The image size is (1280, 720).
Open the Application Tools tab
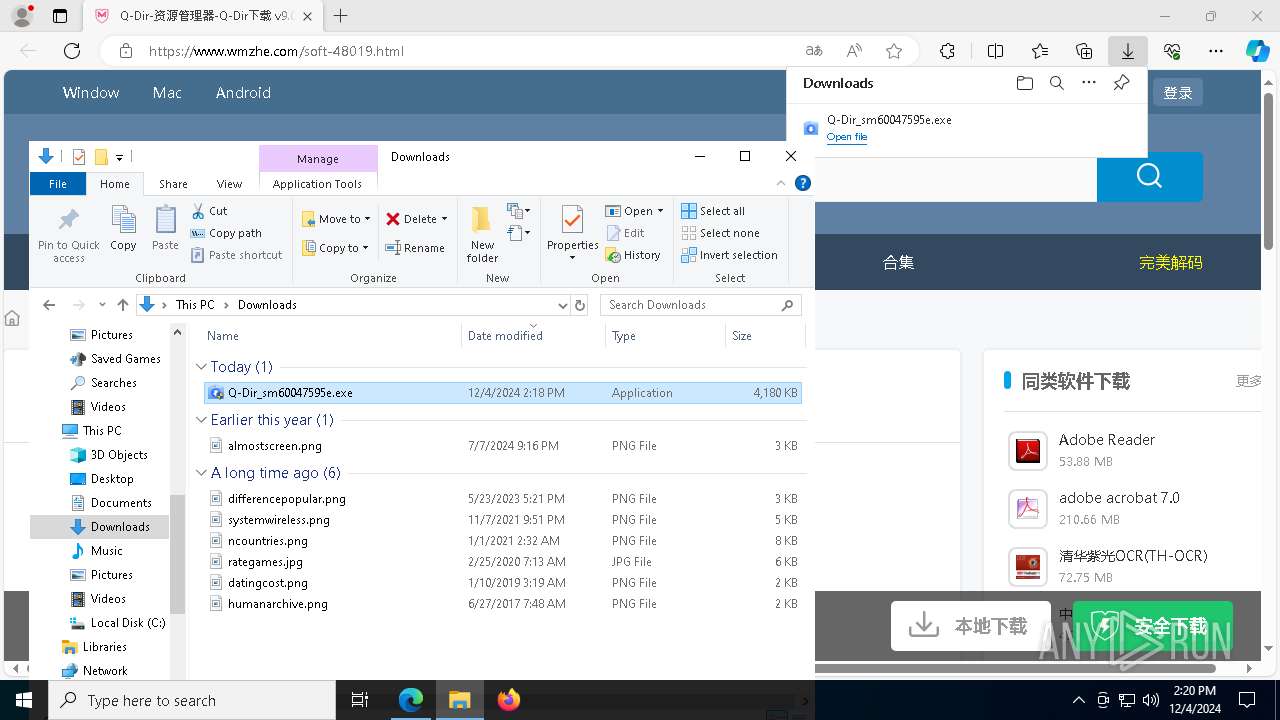(317, 184)
